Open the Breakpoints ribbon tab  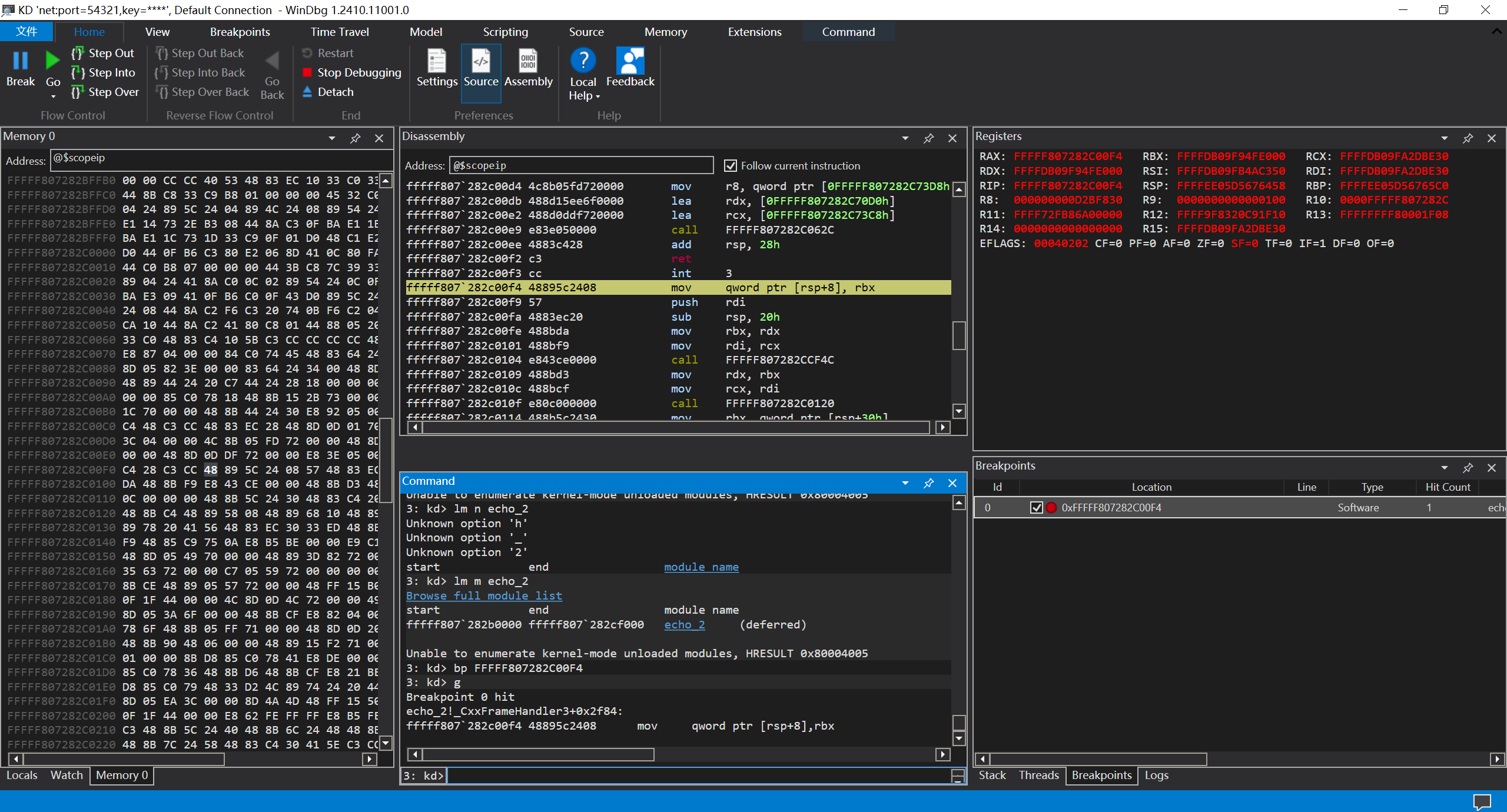click(240, 32)
